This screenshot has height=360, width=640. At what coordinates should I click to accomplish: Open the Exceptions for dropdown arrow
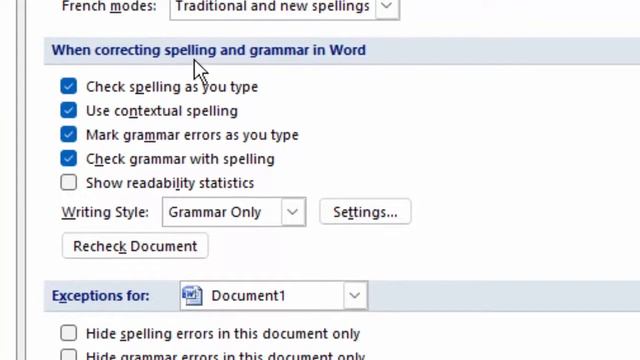pyautogui.click(x=355, y=296)
